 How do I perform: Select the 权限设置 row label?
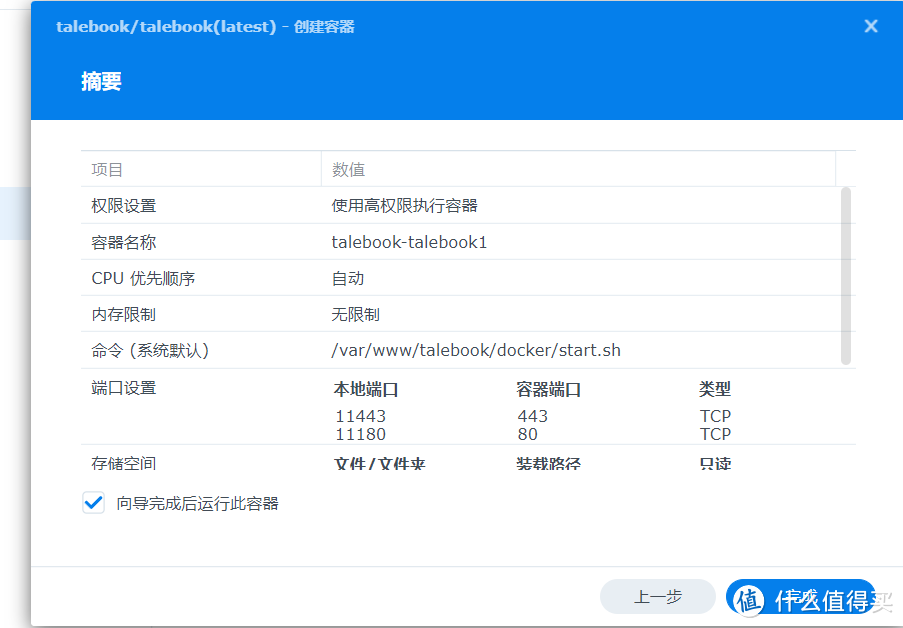(124, 206)
